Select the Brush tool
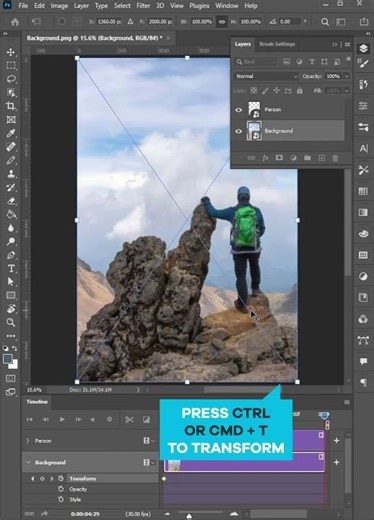Viewport: 374px width, 520px height. pos(11,160)
